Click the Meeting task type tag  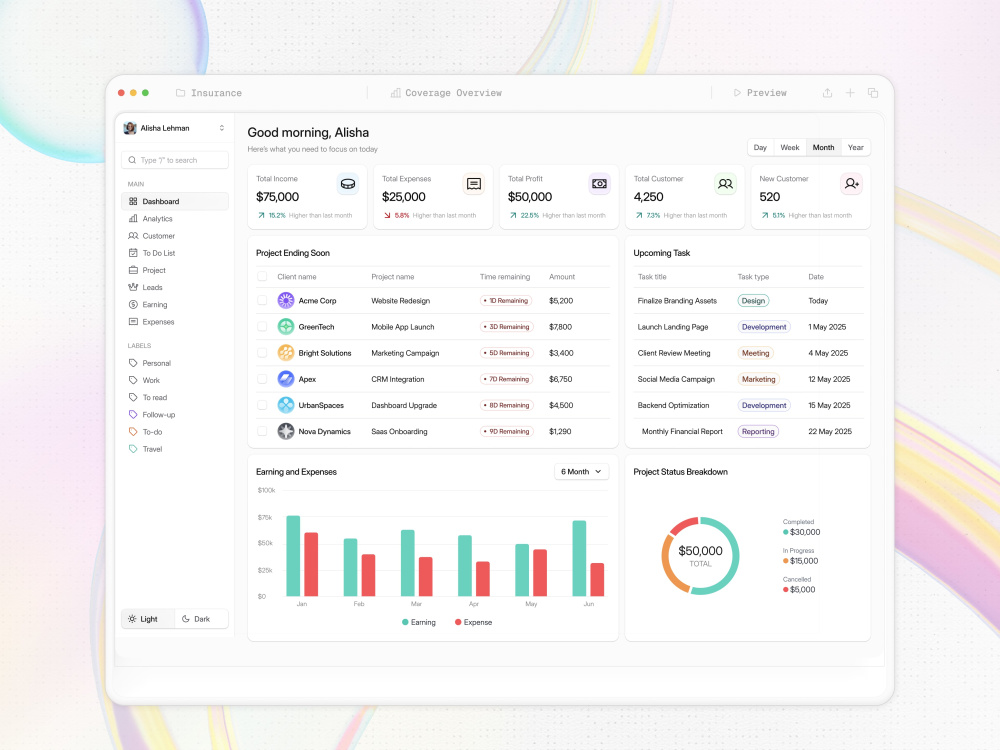click(756, 353)
